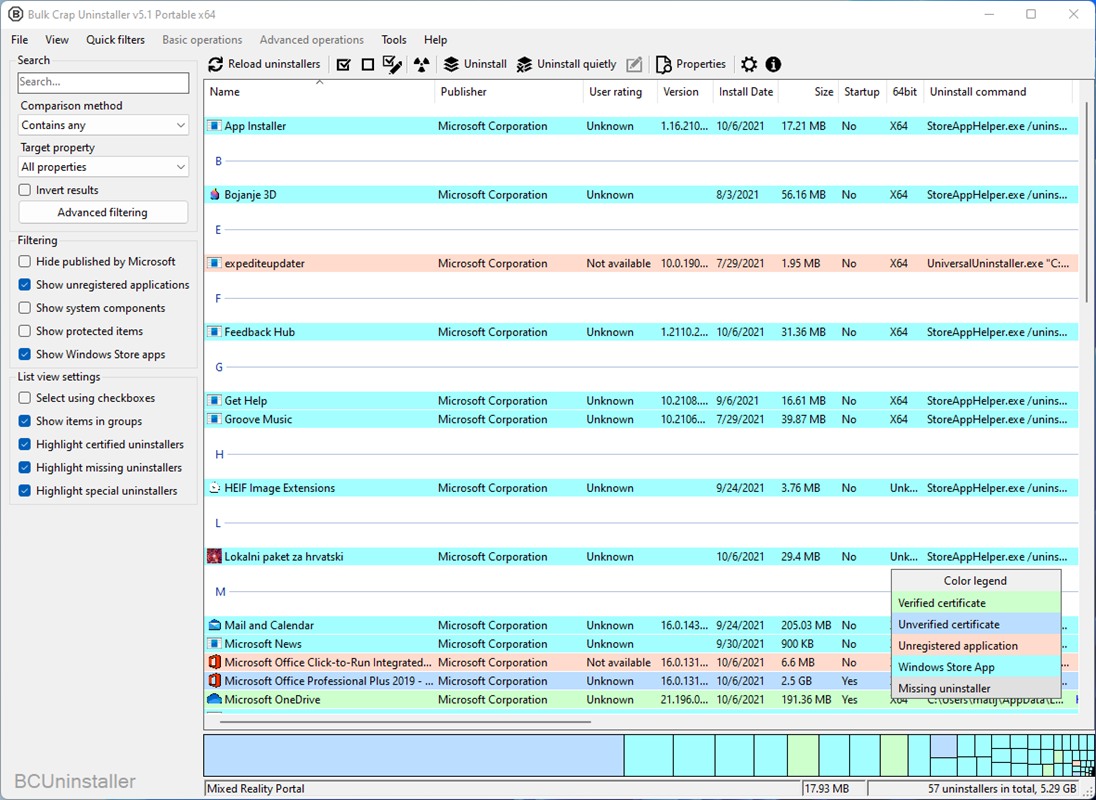Start Uninstall from the toolbar
This screenshot has height=800, width=1096.
coord(475,64)
